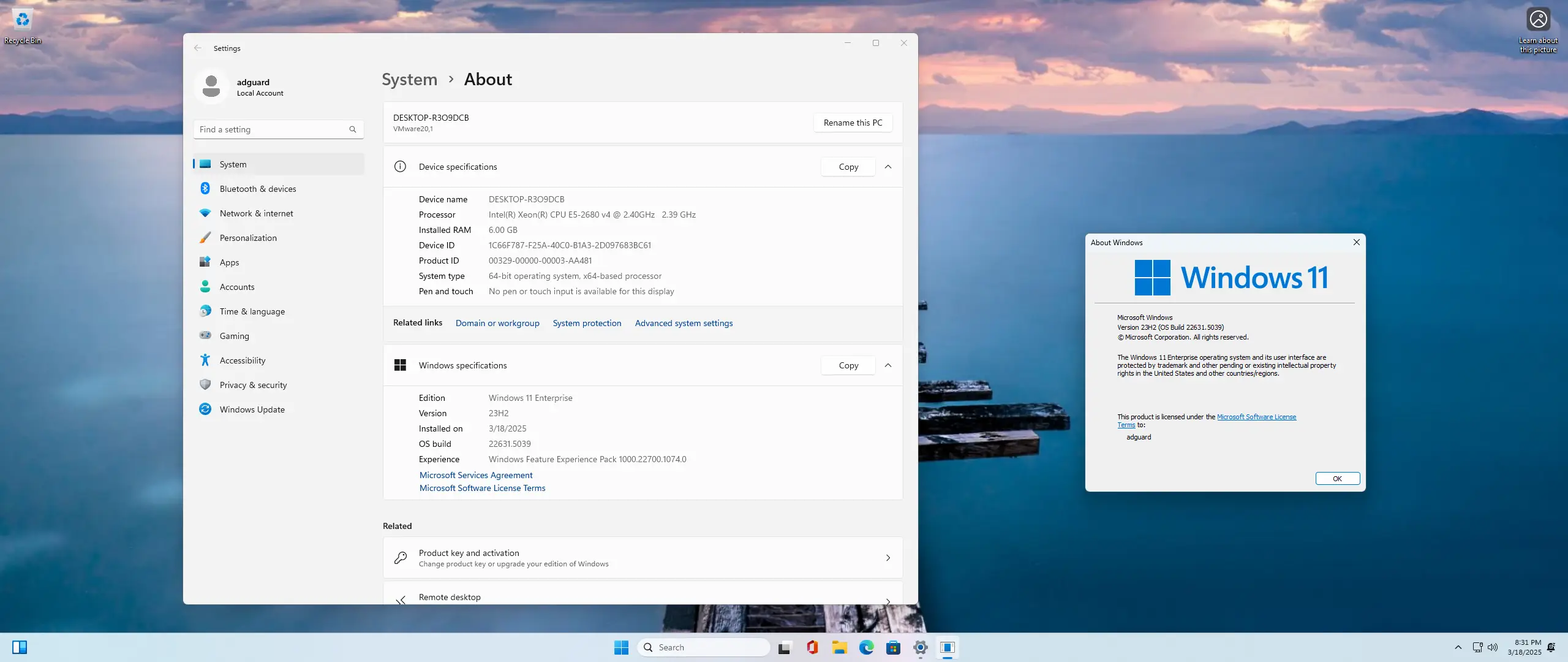The height and width of the screenshot is (662, 1568).
Task: Launch Microsoft Edge from the taskbar
Action: (865, 647)
